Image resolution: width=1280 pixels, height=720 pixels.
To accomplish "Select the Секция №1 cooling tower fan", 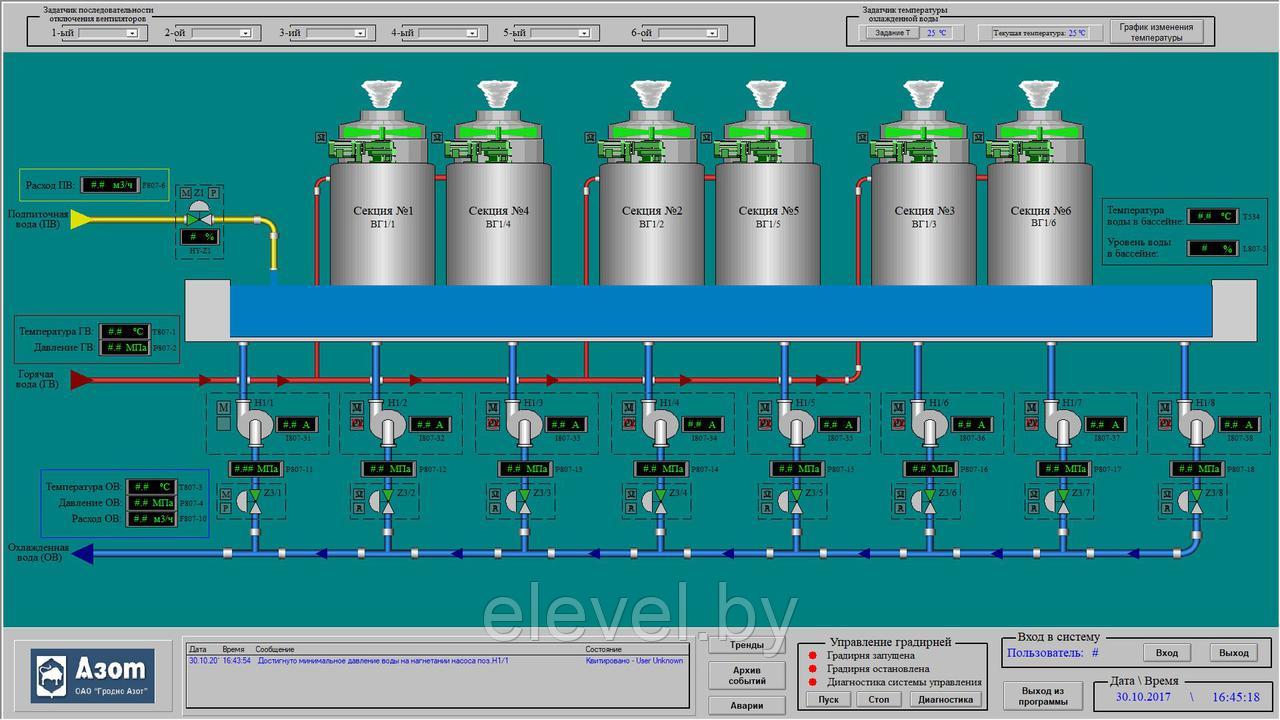I will tap(380, 132).
